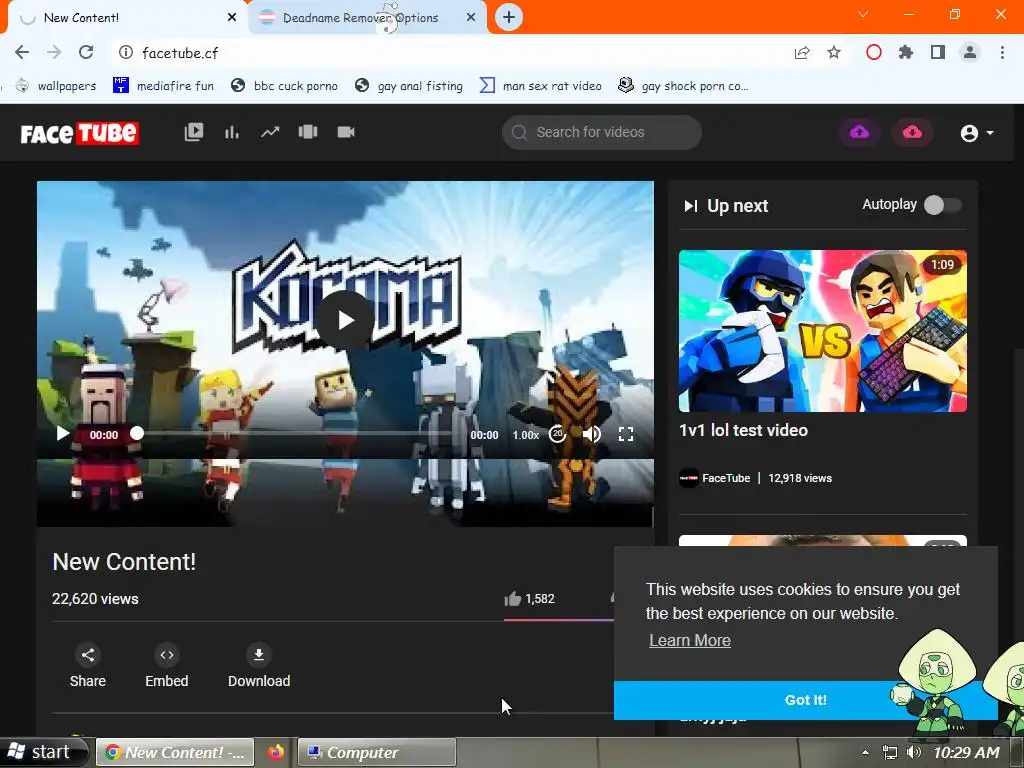
Task: Show hidden system tray icons arrow
Action: 865,753
